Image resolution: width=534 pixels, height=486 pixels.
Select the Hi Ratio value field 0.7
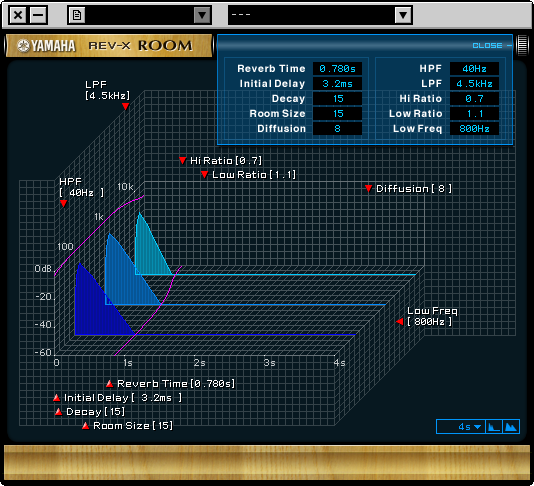[x=474, y=99]
